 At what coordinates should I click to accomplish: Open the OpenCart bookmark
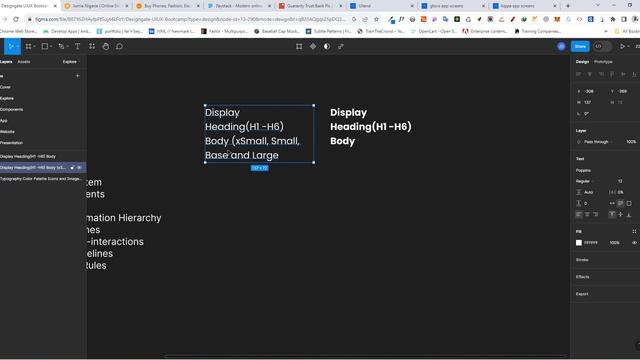point(434,31)
